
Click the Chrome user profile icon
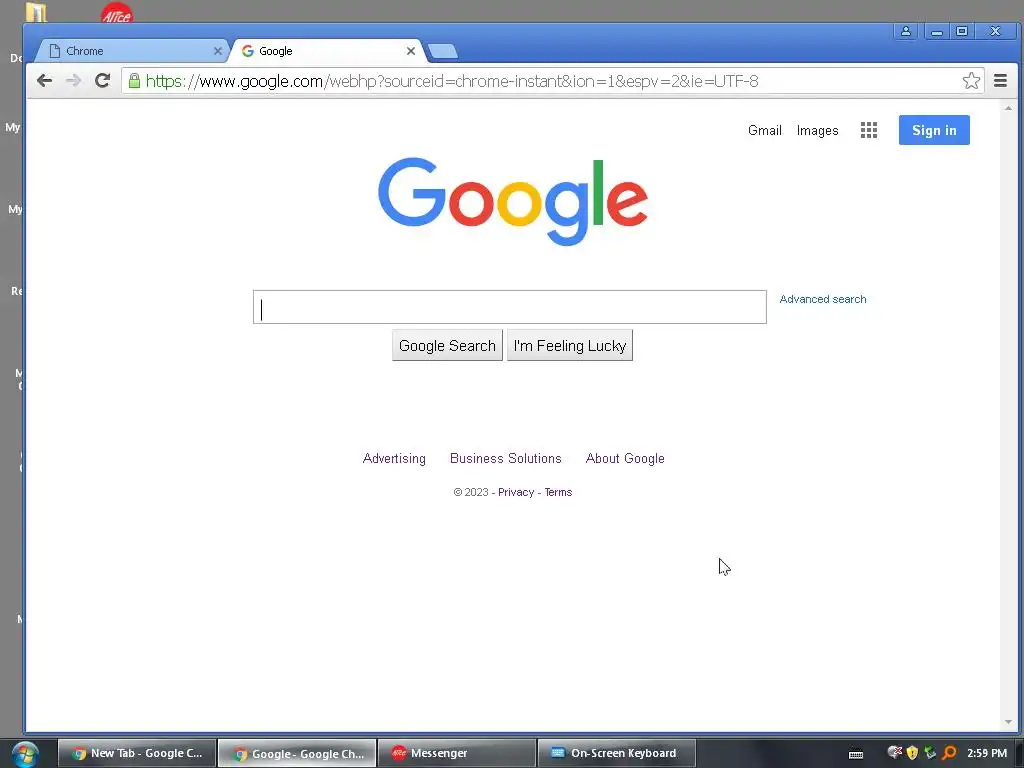point(906,31)
